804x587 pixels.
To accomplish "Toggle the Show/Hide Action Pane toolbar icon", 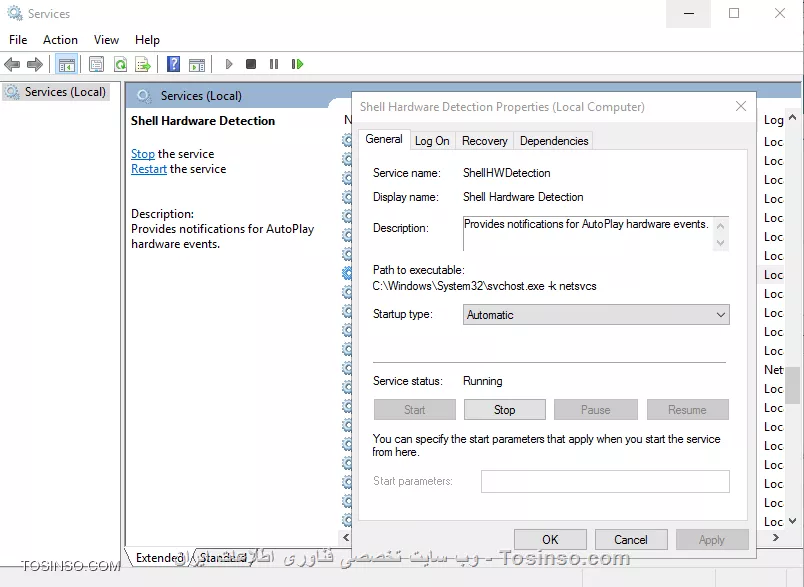I will [197, 65].
